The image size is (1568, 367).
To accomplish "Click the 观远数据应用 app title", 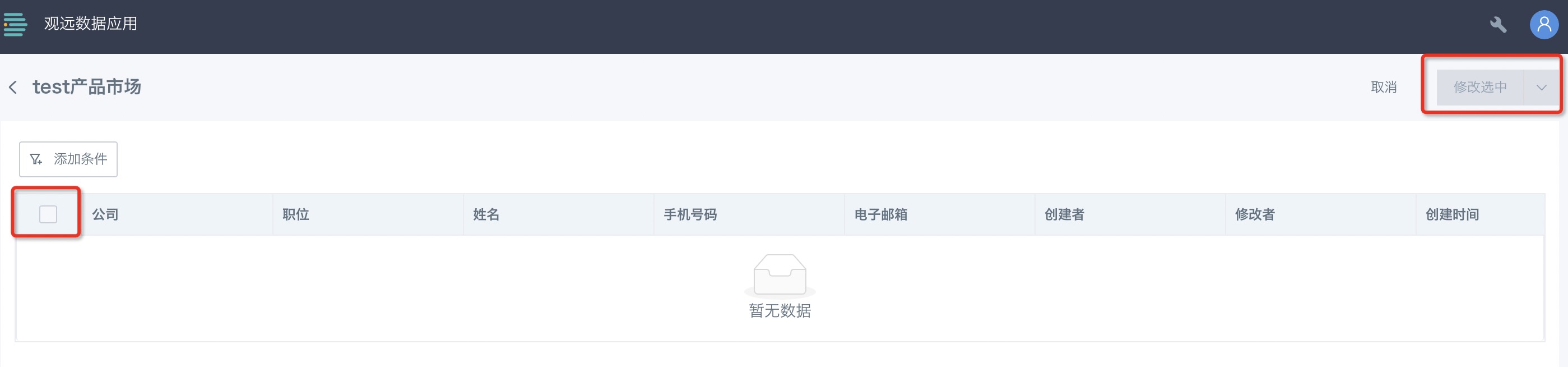I will coord(91,24).
